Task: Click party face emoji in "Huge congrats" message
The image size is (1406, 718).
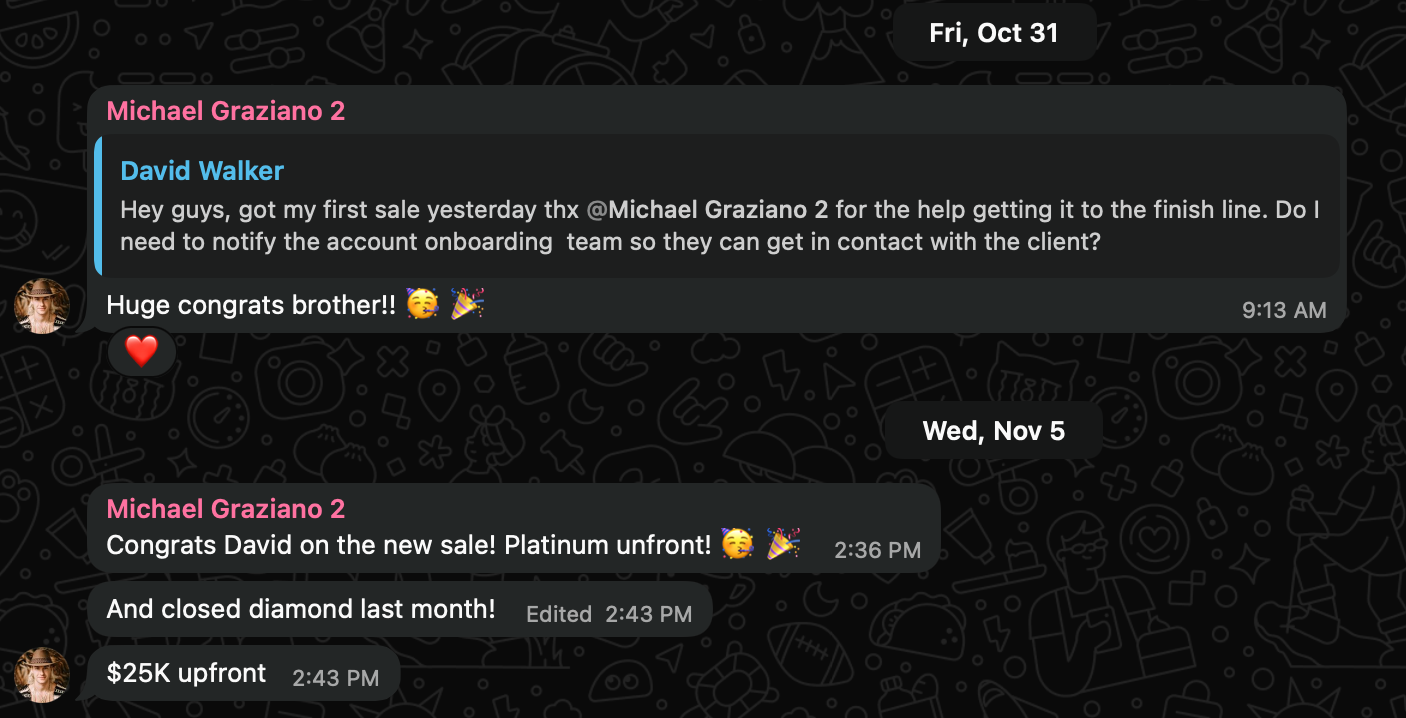Action: pos(423,305)
